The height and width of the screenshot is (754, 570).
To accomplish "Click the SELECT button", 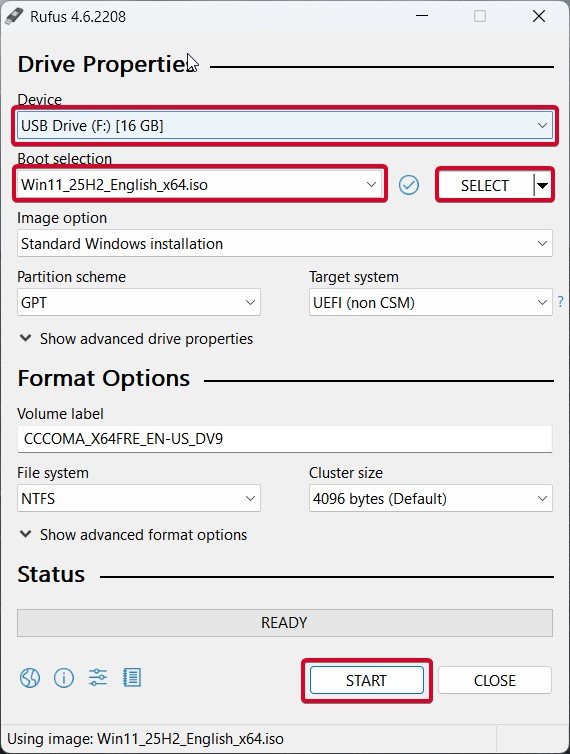I will tap(485, 186).
